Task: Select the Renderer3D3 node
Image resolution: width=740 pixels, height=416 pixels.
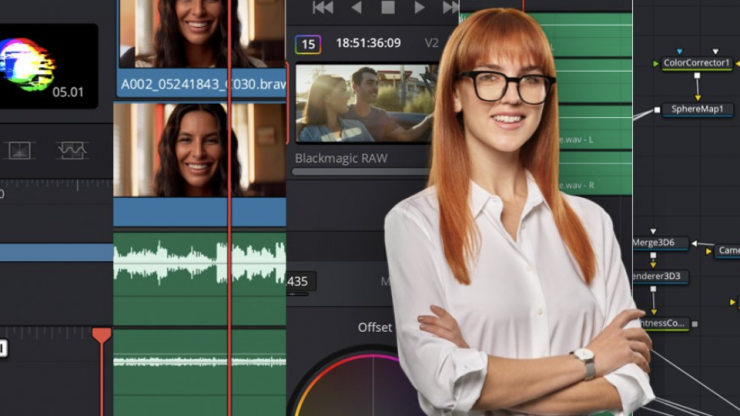Action: [660, 276]
